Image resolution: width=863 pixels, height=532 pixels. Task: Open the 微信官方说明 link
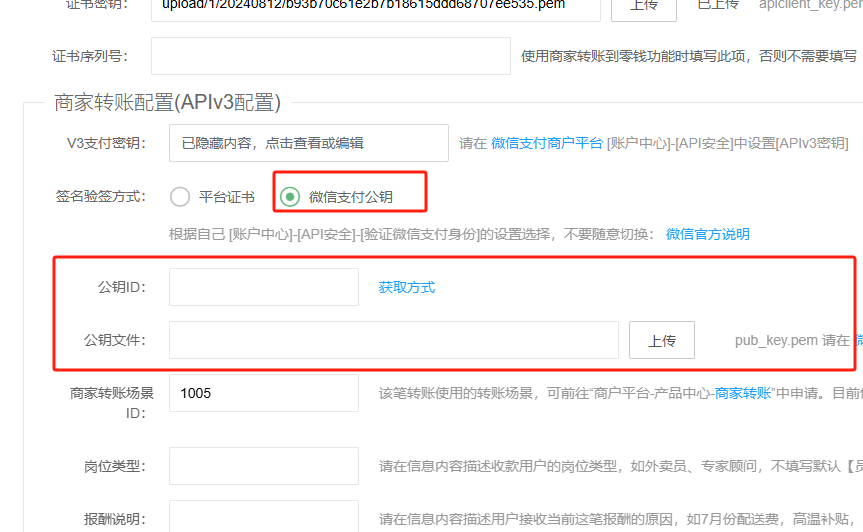point(707,234)
